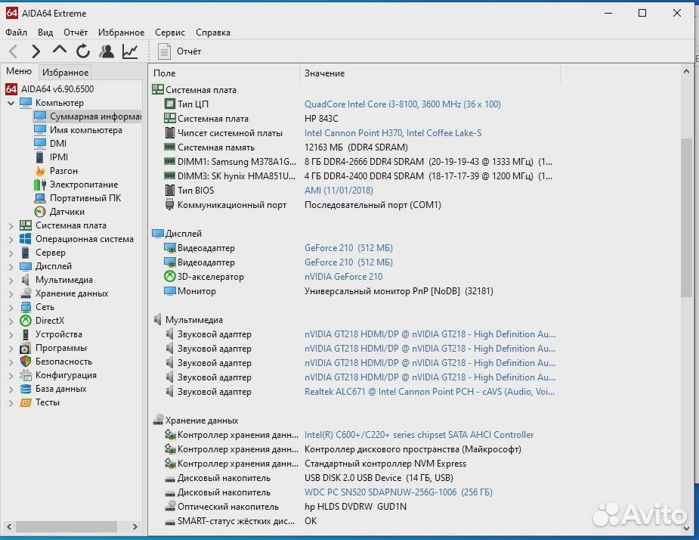Open Электропитание via its battery plug icon
This screenshot has height=540, width=699.
(40, 184)
